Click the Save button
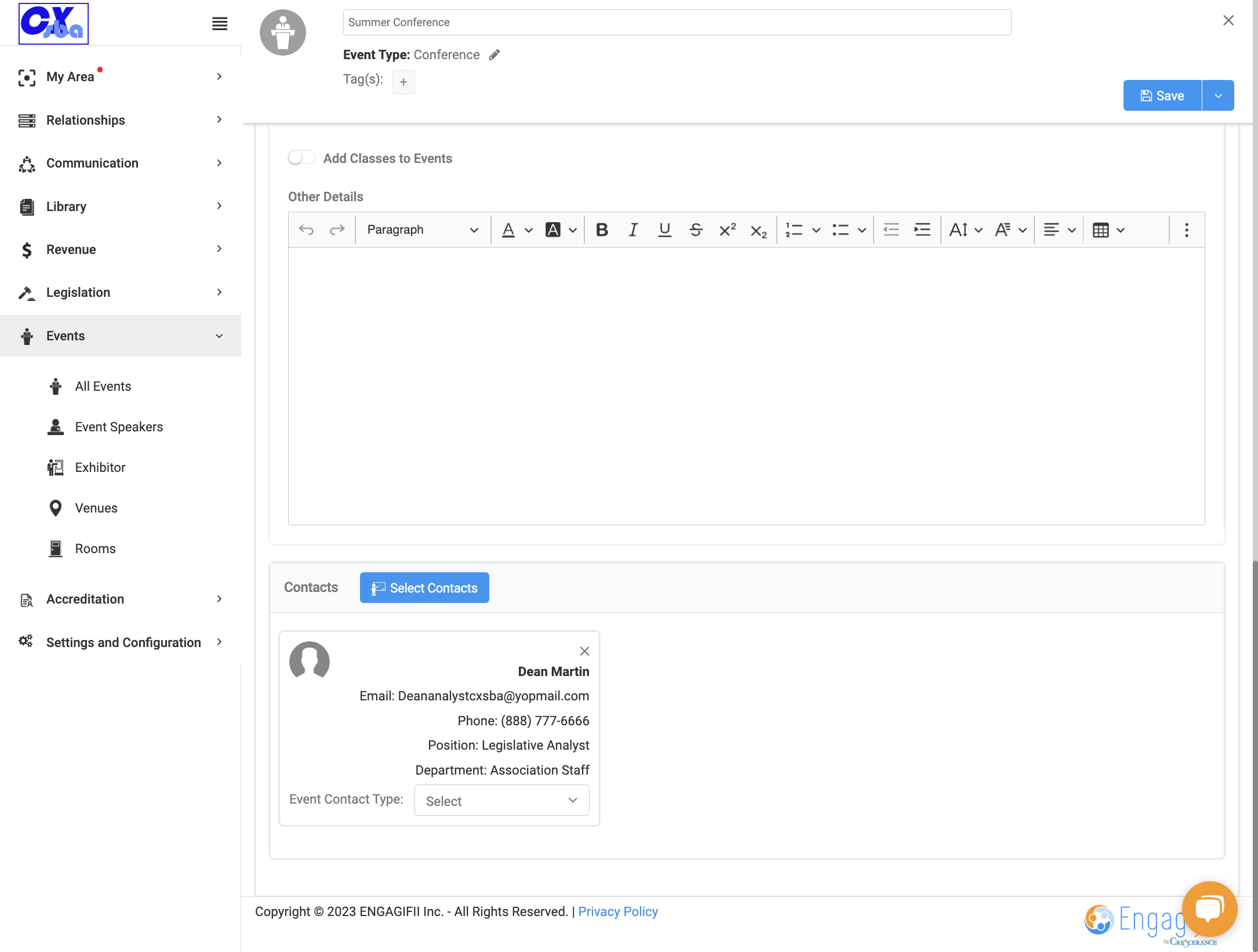The width and height of the screenshot is (1258, 952). pos(1162,96)
